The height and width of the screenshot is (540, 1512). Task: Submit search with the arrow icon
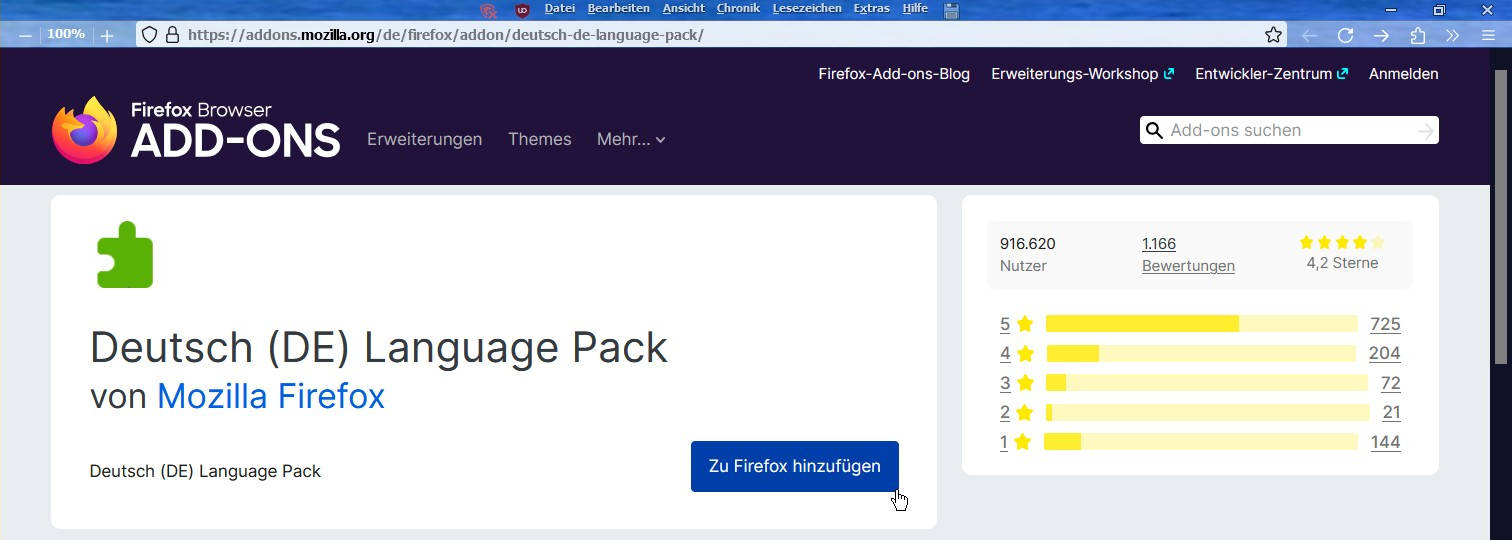coord(1425,130)
